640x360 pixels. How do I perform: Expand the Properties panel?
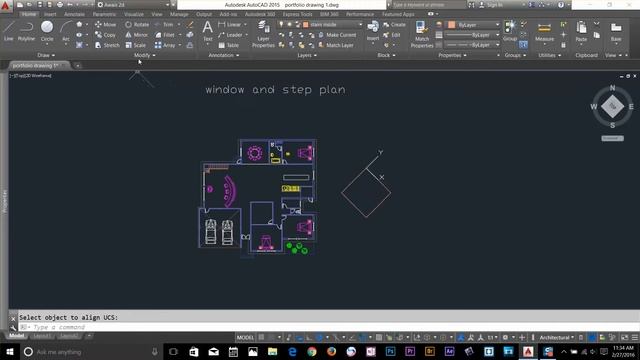pyautogui.click(x=452, y=55)
